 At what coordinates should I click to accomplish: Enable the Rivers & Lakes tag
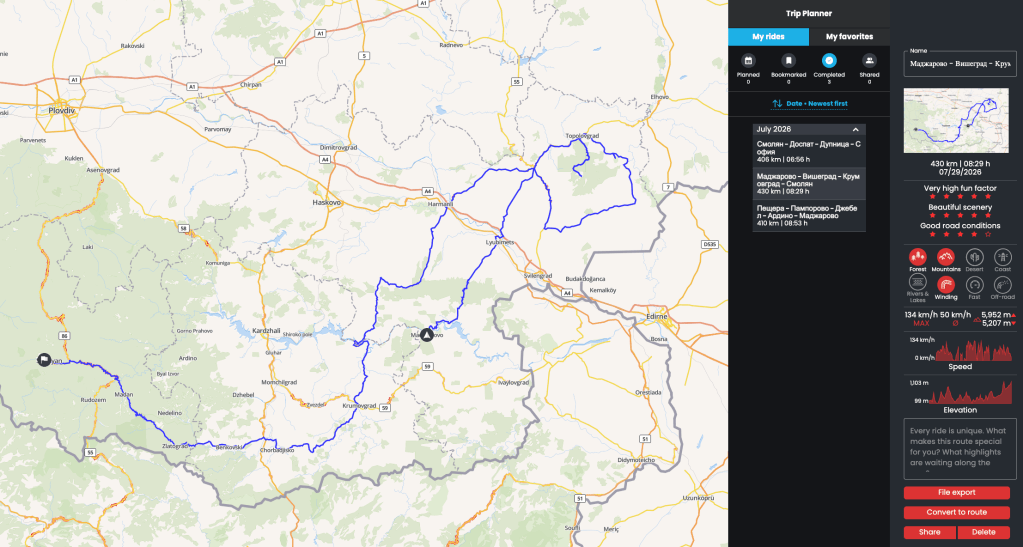[x=917, y=283]
